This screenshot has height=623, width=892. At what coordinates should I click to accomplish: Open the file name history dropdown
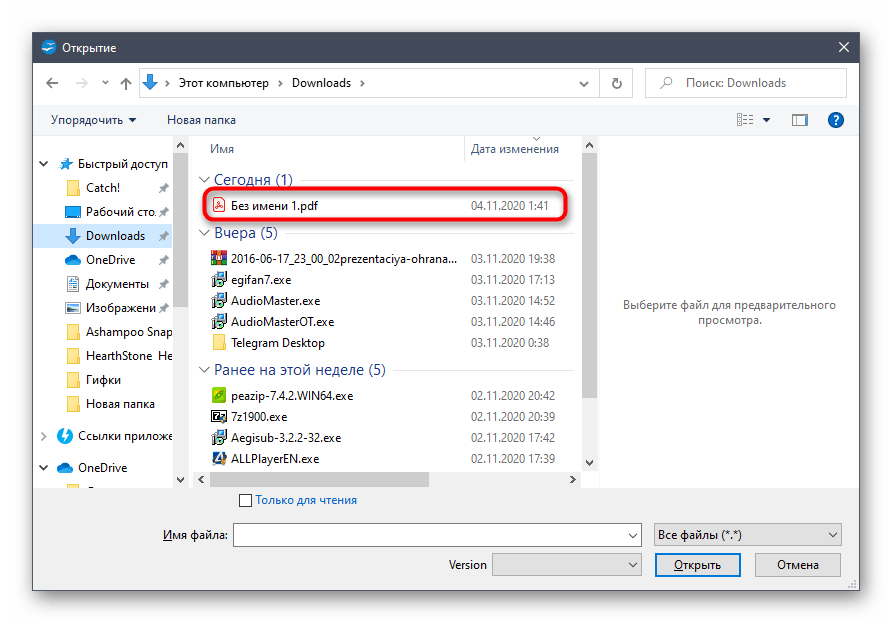tap(633, 535)
